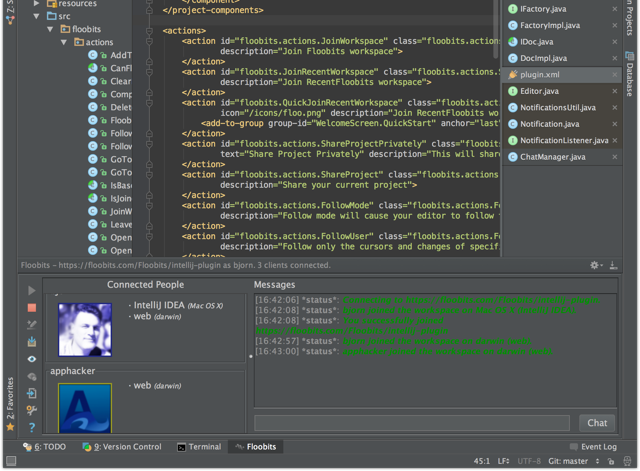Click the blue download-arrow inbox icon in the Floobits toolbar

coord(31,342)
